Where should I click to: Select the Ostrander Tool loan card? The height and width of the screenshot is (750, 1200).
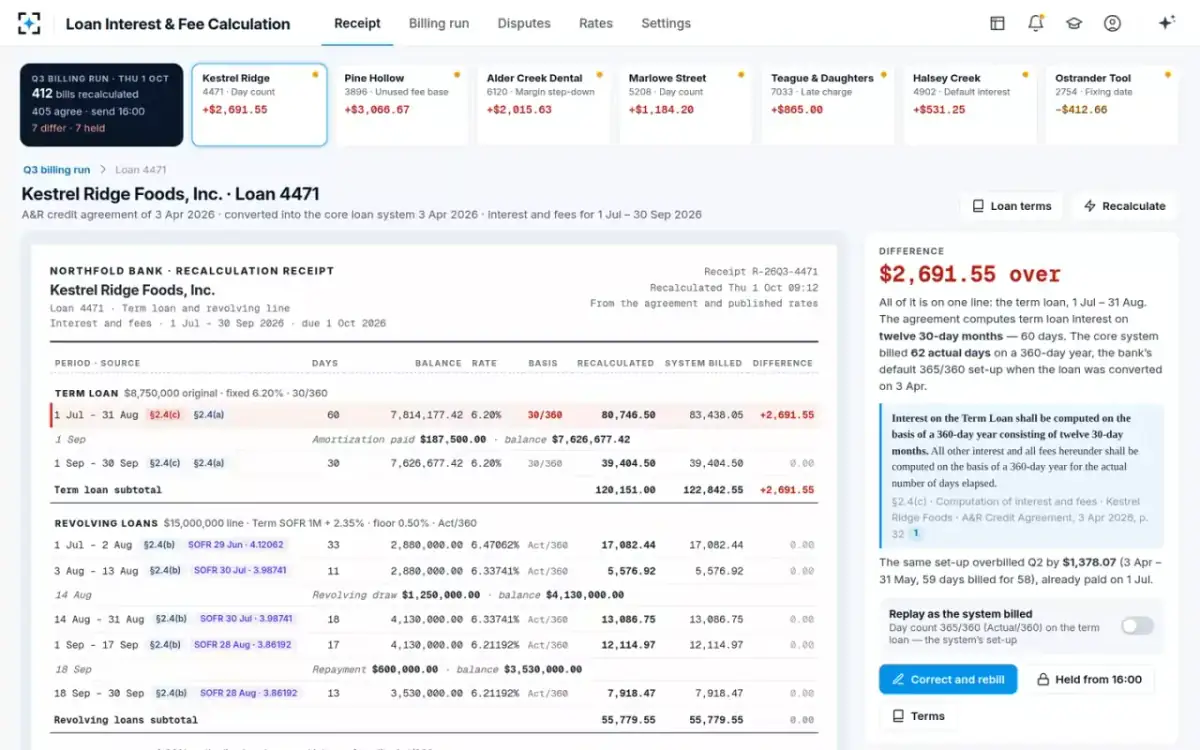pyautogui.click(x=1111, y=106)
